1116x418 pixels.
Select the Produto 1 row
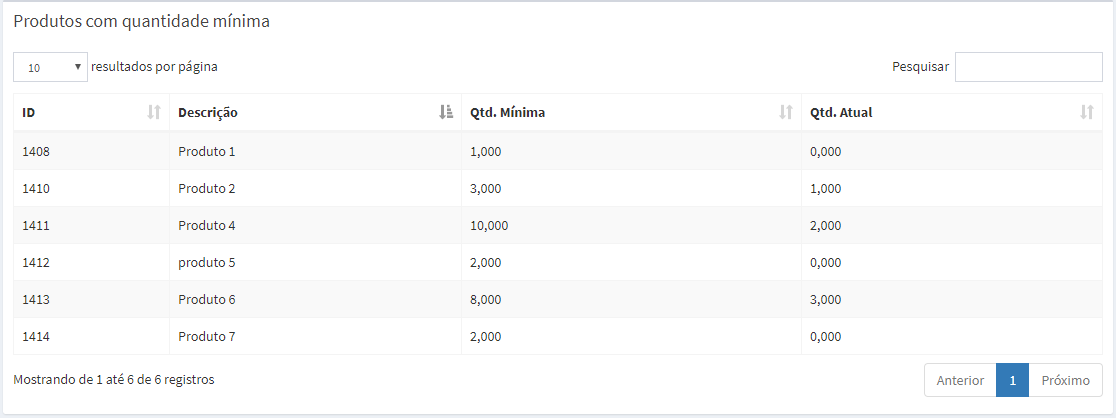point(206,152)
